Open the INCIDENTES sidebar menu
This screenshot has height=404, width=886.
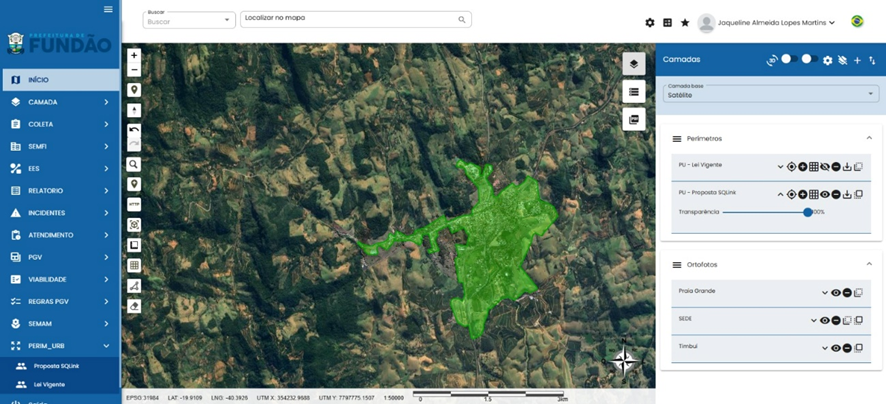pos(60,213)
